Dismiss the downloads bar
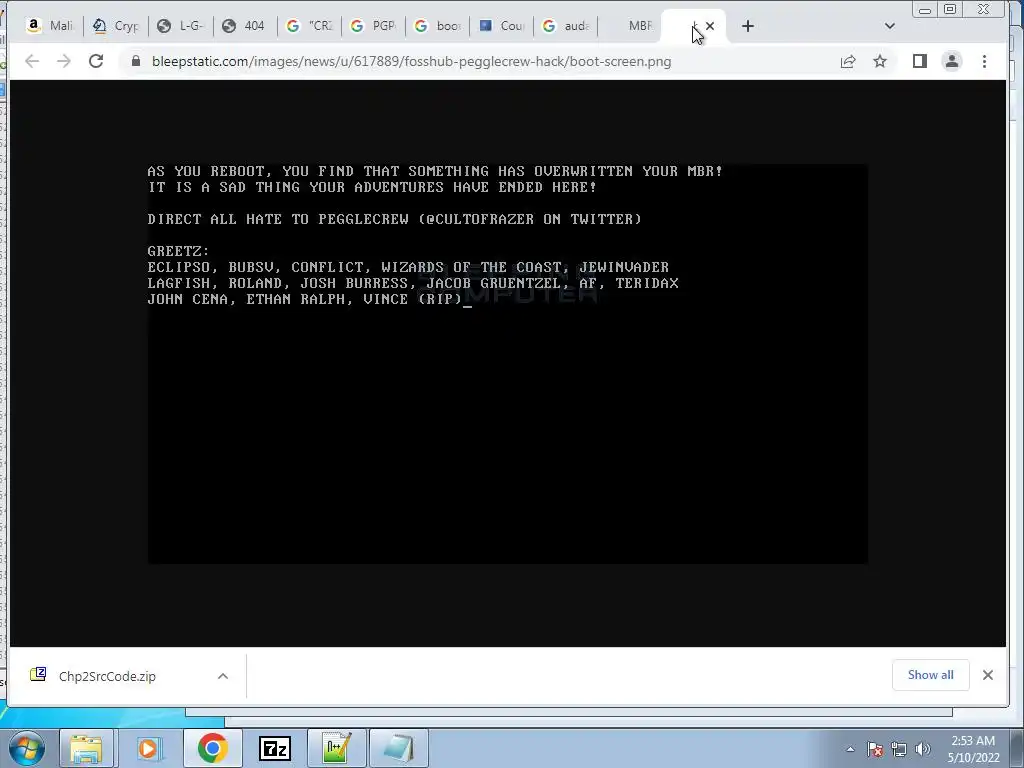 (988, 675)
